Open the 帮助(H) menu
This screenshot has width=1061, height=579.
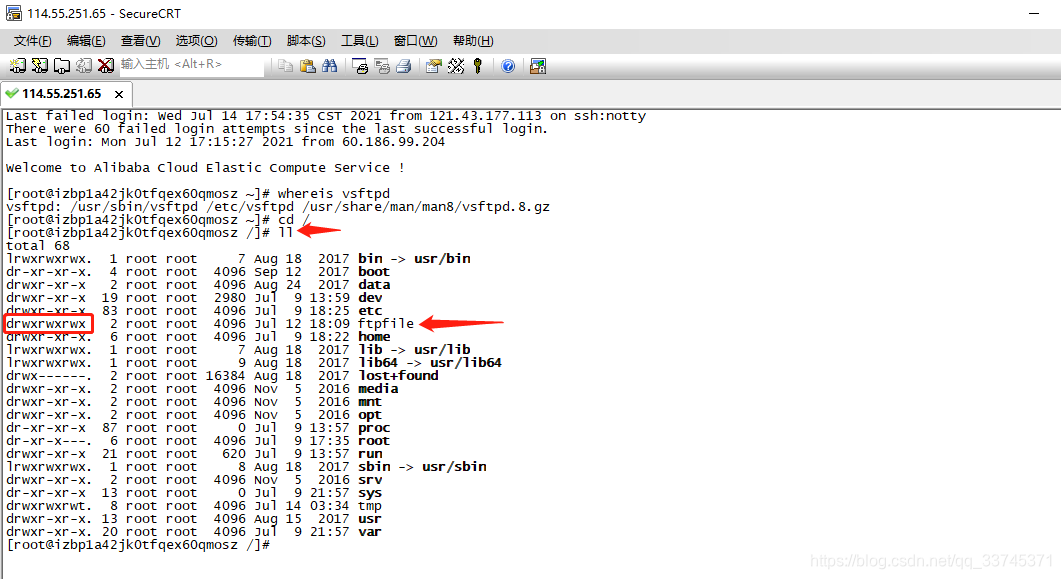tap(473, 41)
